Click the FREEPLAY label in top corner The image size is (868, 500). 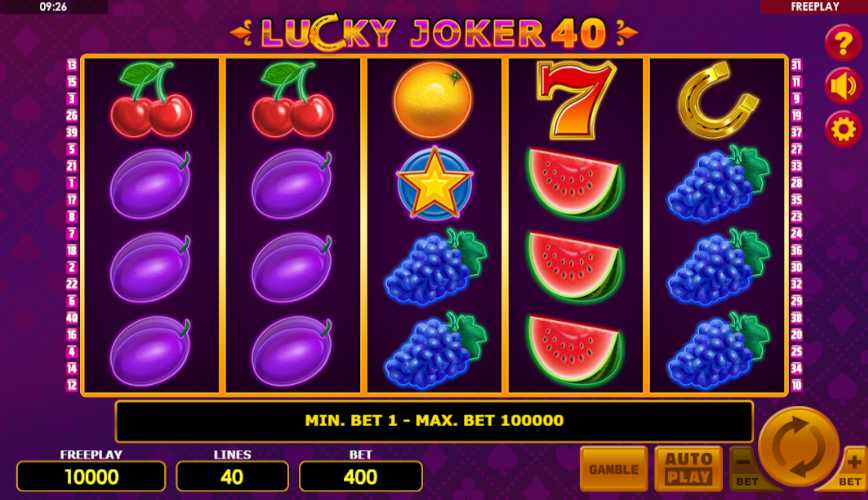[814, 7]
